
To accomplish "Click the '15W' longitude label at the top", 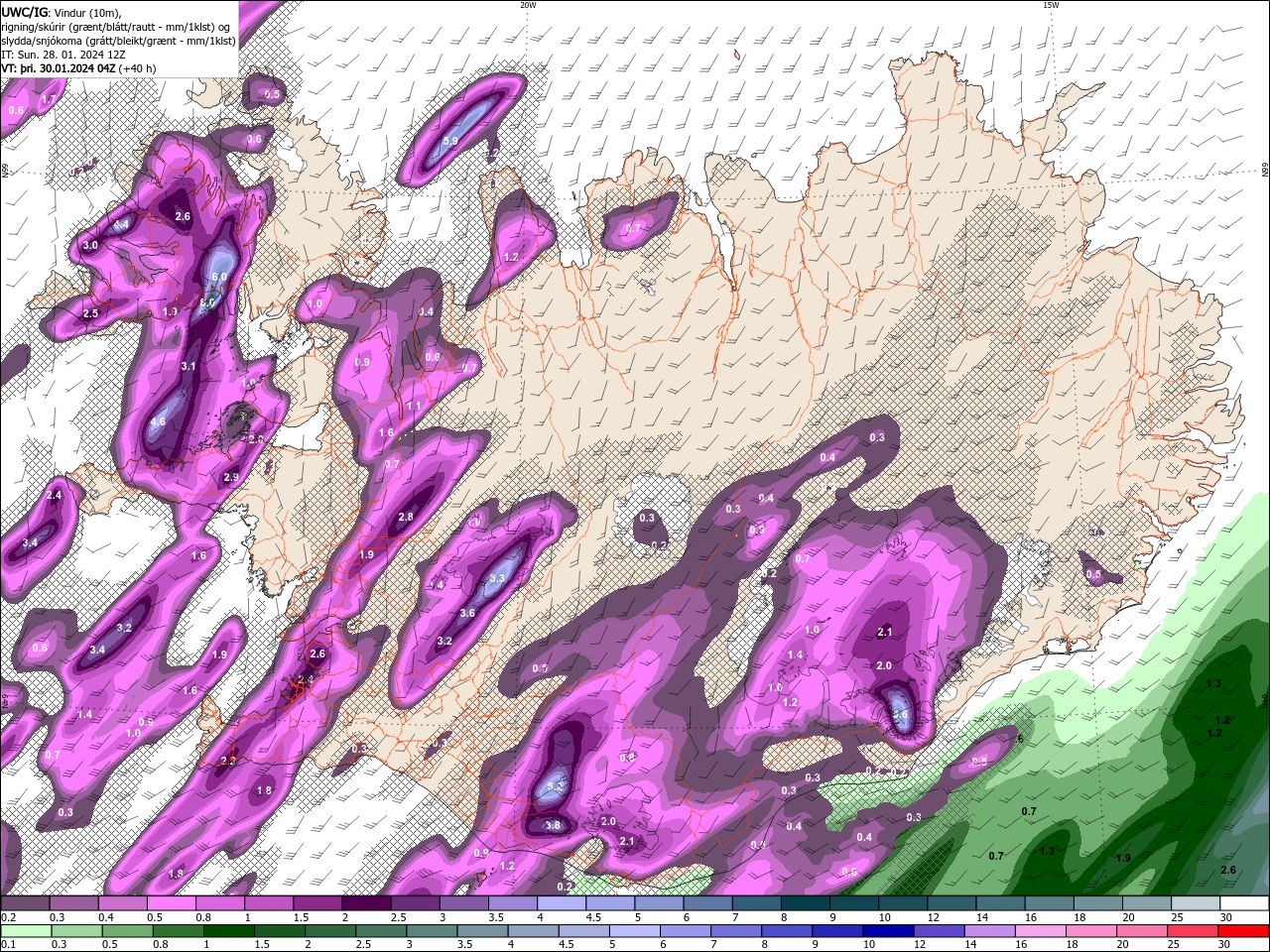I will 1051,5.
